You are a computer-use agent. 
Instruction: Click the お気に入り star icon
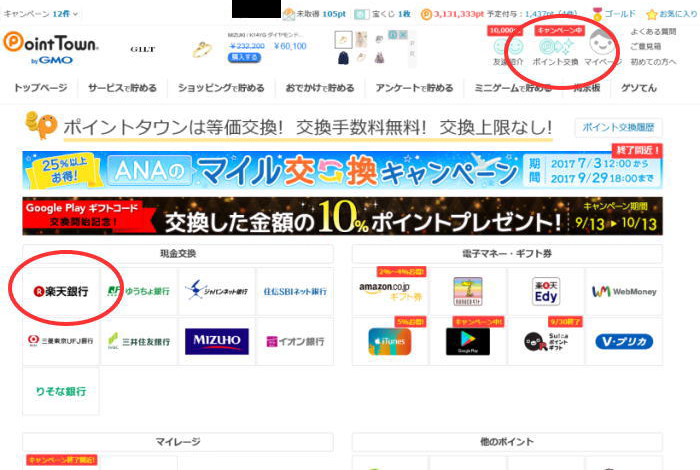651,14
